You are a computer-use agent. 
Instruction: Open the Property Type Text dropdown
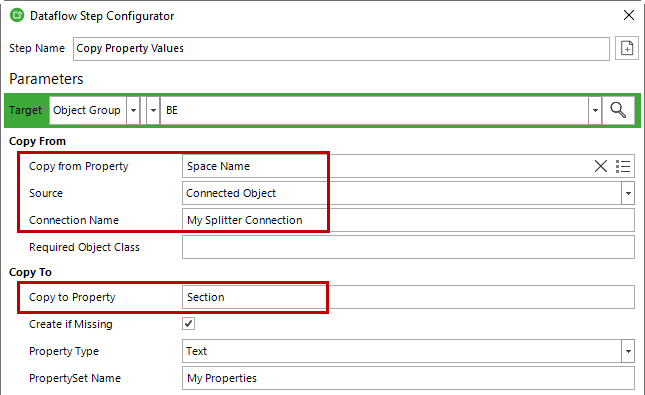628,351
